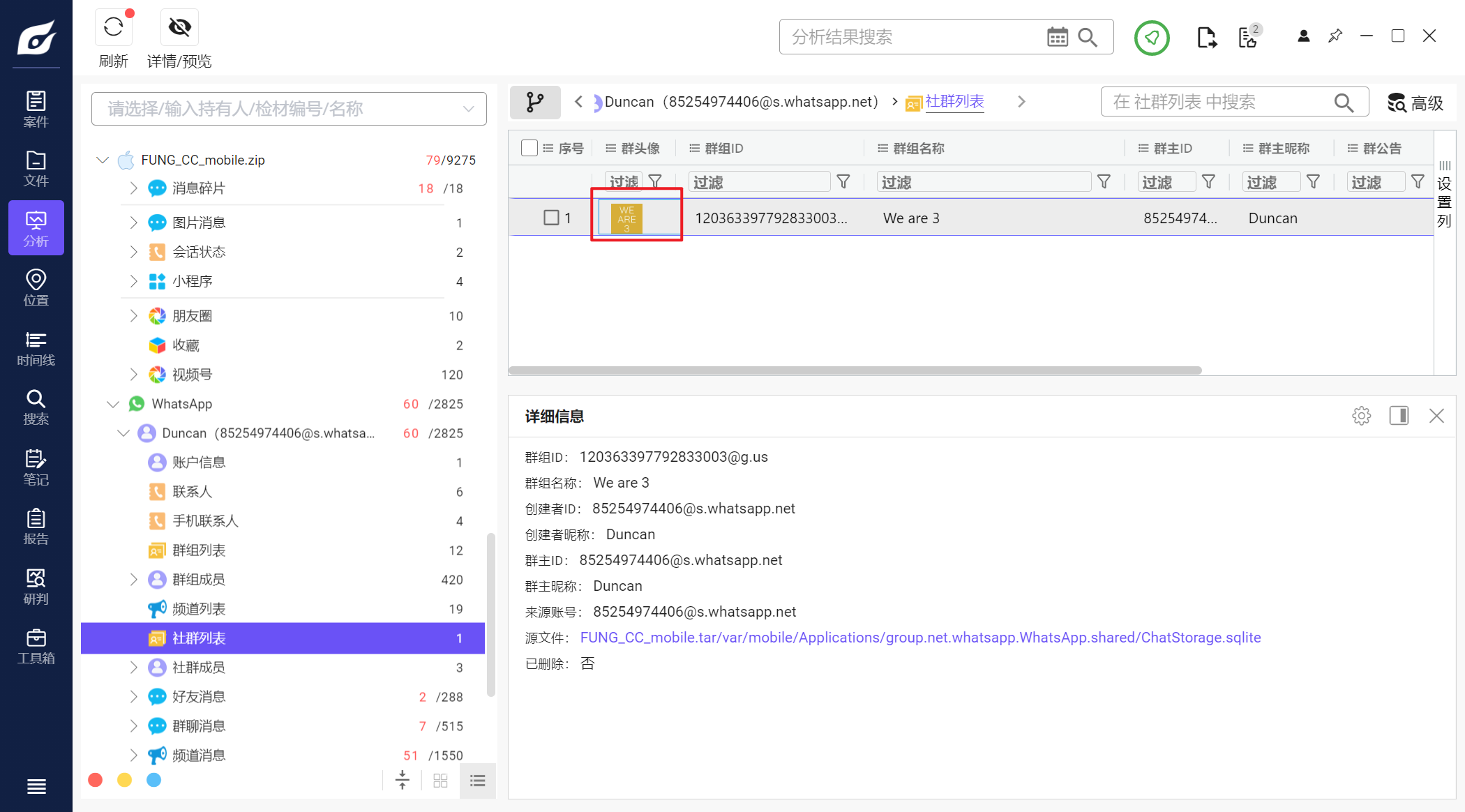The height and width of the screenshot is (812, 1465).
Task: Toggle the 详情/预览 eye icon
Action: [x=179, y=28]
